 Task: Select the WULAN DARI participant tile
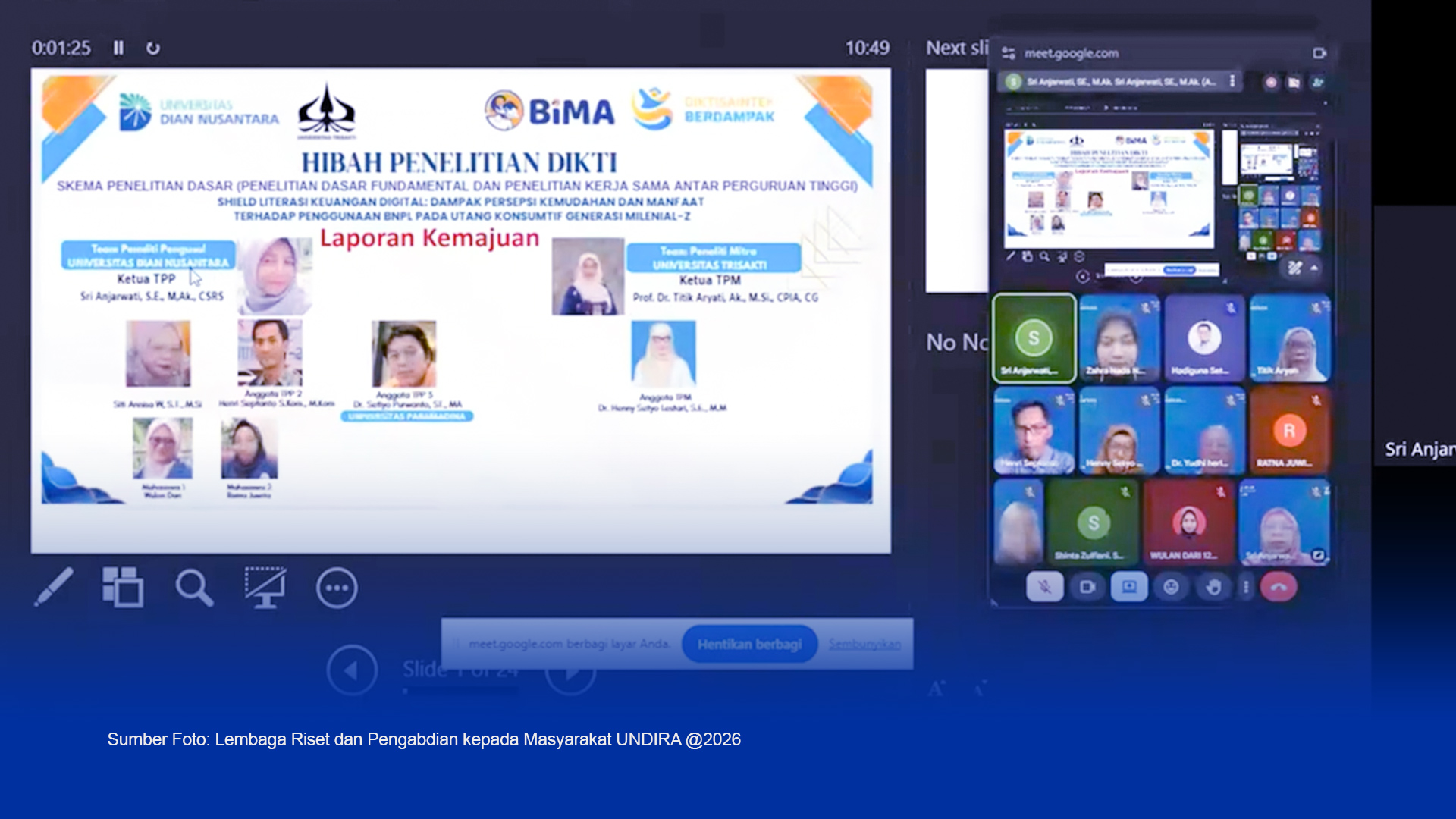1188,522
